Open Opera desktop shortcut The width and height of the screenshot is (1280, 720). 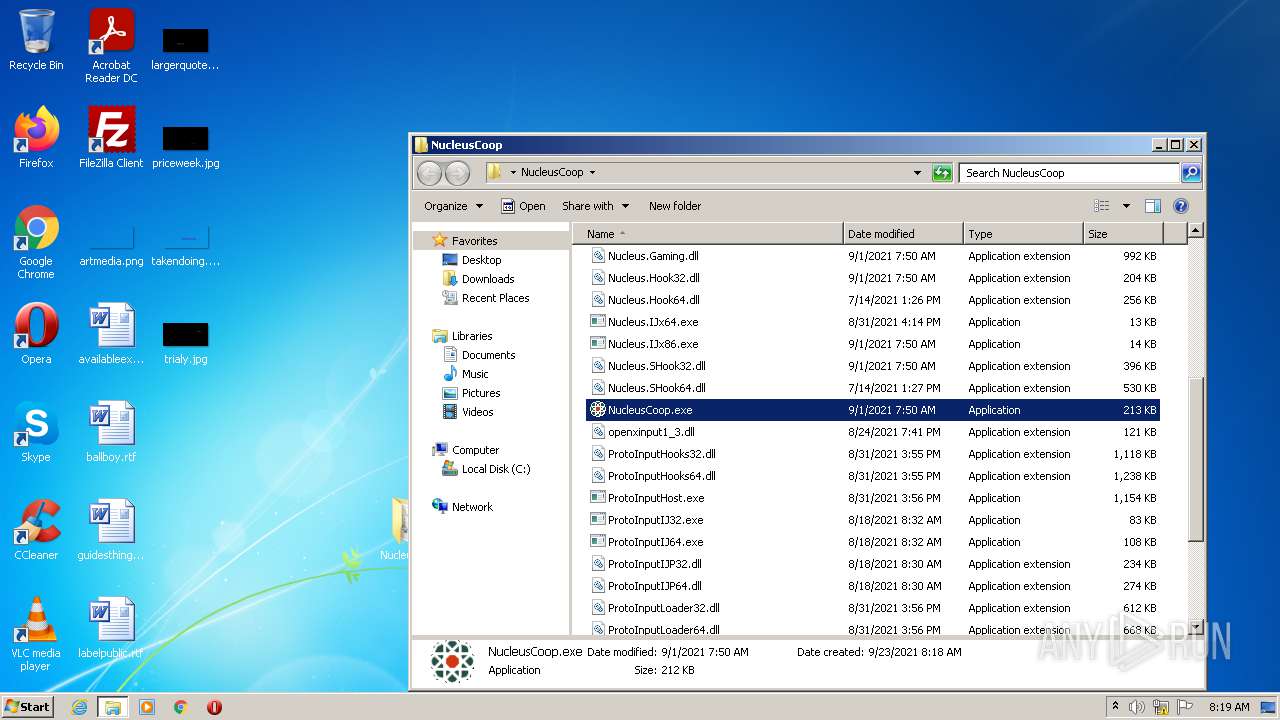(x=36, y=333)
